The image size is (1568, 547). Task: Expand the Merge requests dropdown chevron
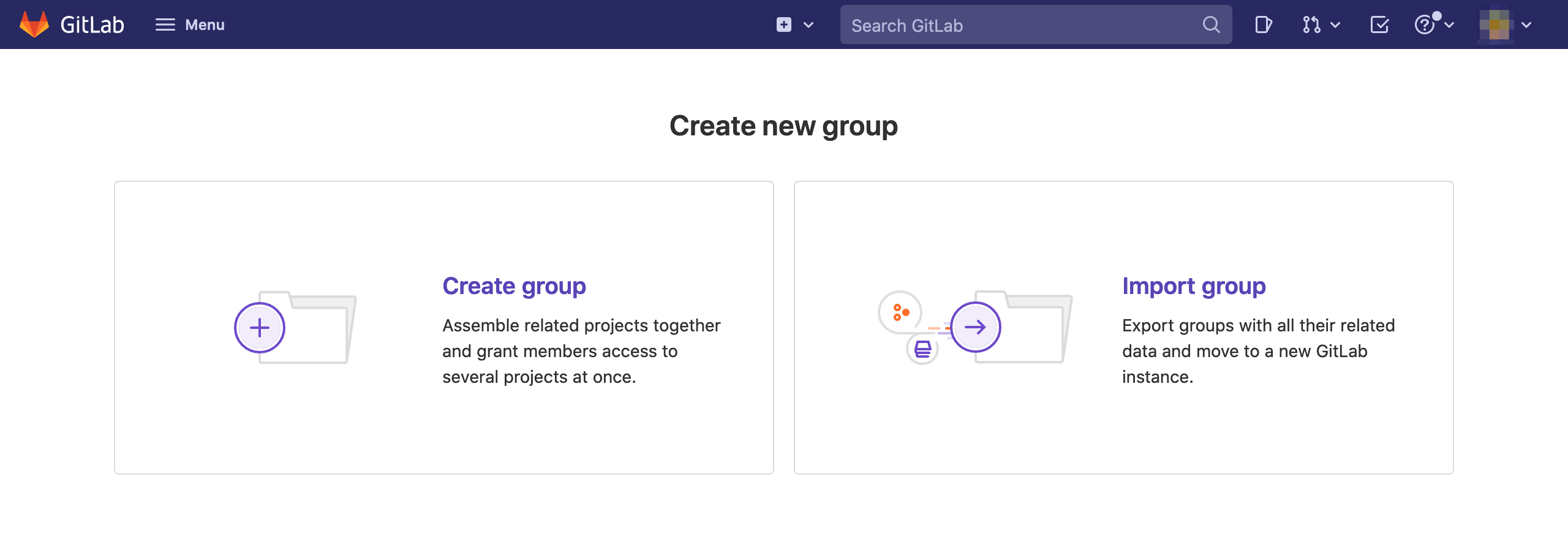coord(1336,25)
